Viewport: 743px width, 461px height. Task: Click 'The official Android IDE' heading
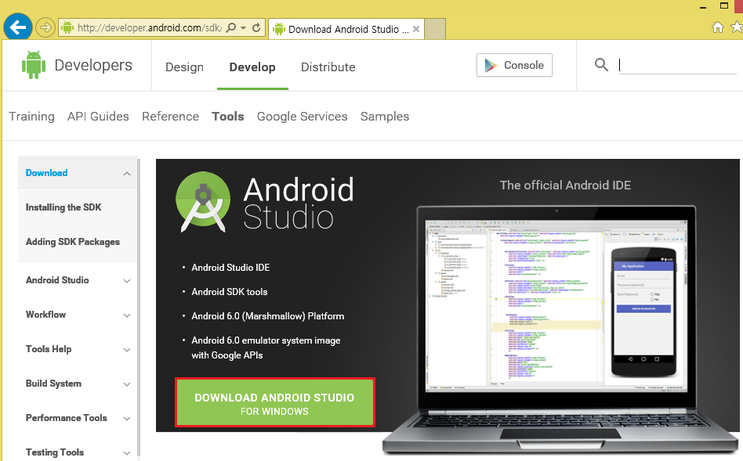(565, 185)
